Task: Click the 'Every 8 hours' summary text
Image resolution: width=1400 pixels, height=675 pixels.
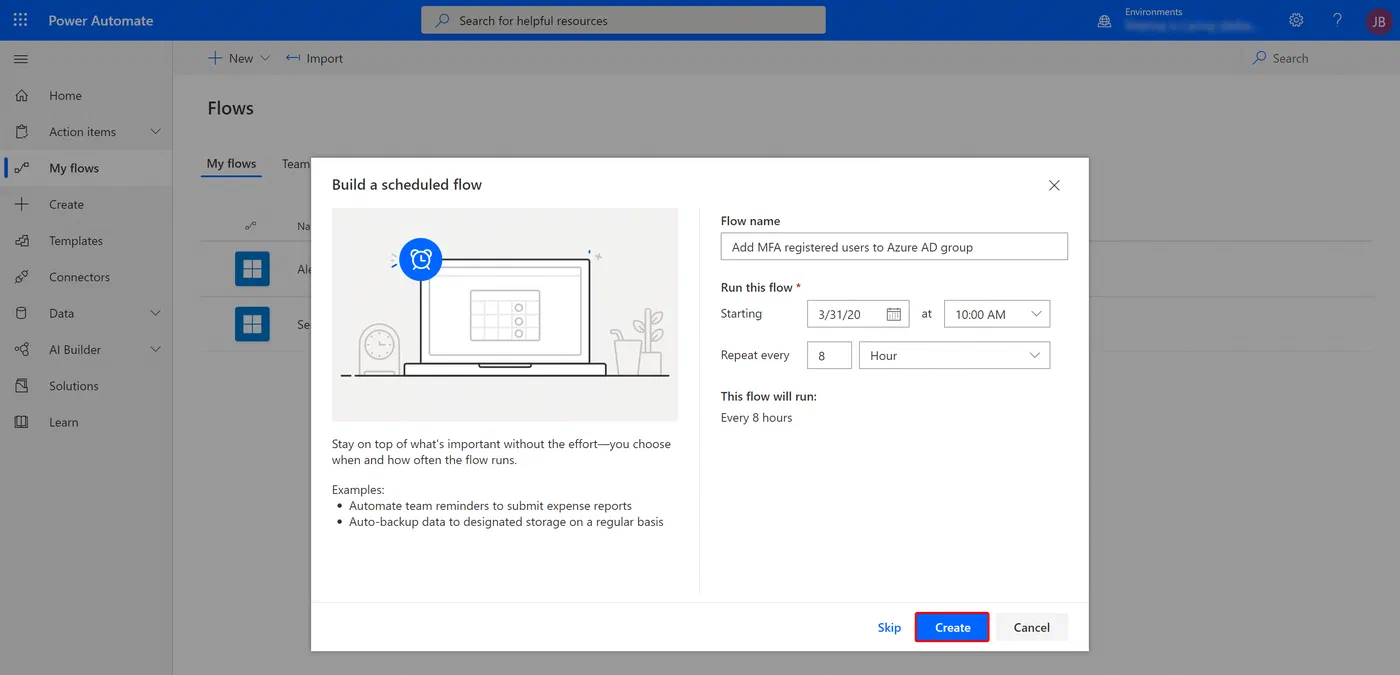Action: pos(756,418)
